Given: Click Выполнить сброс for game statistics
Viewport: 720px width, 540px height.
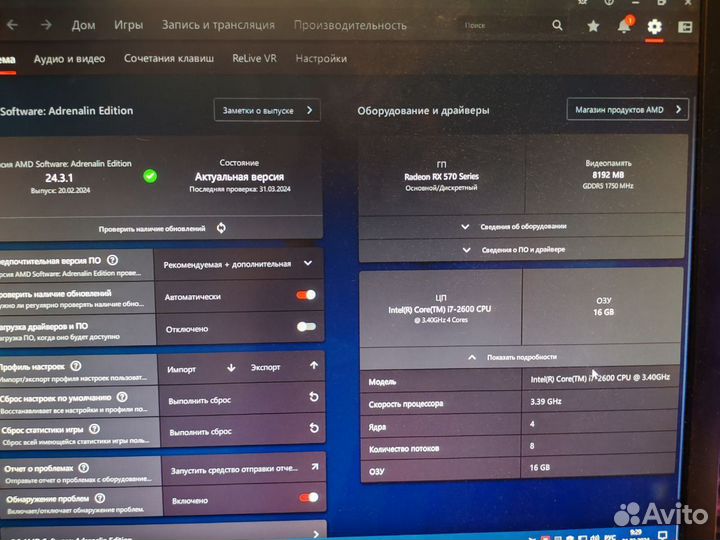Looking at the screenshot, I should (201, 432).
